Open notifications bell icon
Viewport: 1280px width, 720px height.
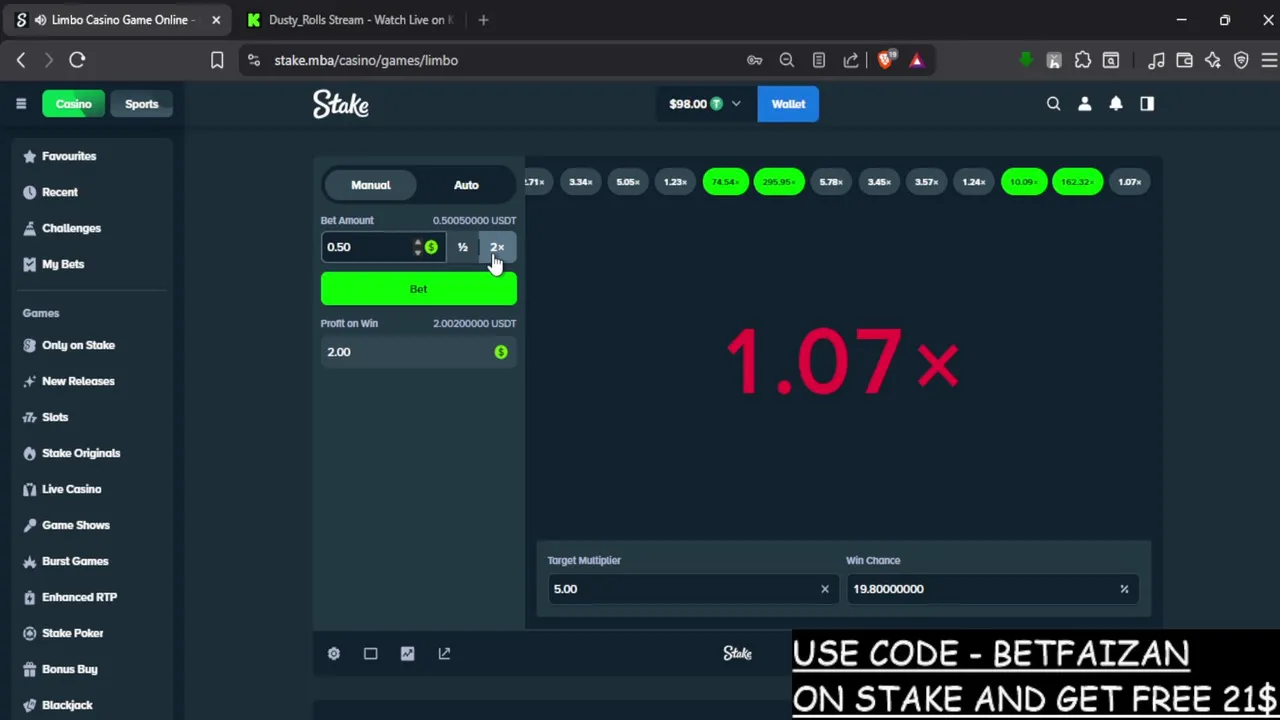tap(1116, 104)
